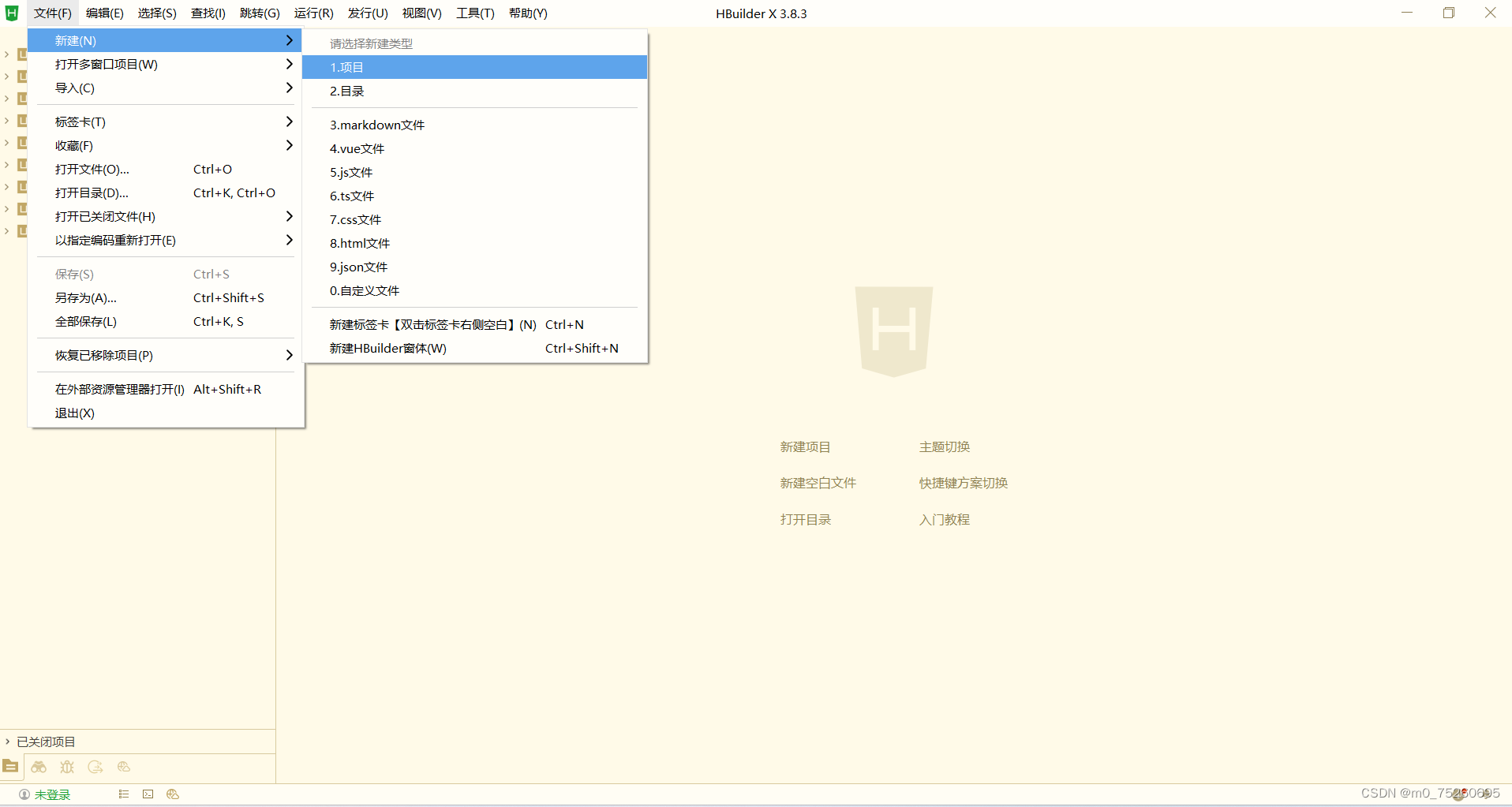
Task: Choose 7.css文件 from the submenu
Action: coord(474,219)
